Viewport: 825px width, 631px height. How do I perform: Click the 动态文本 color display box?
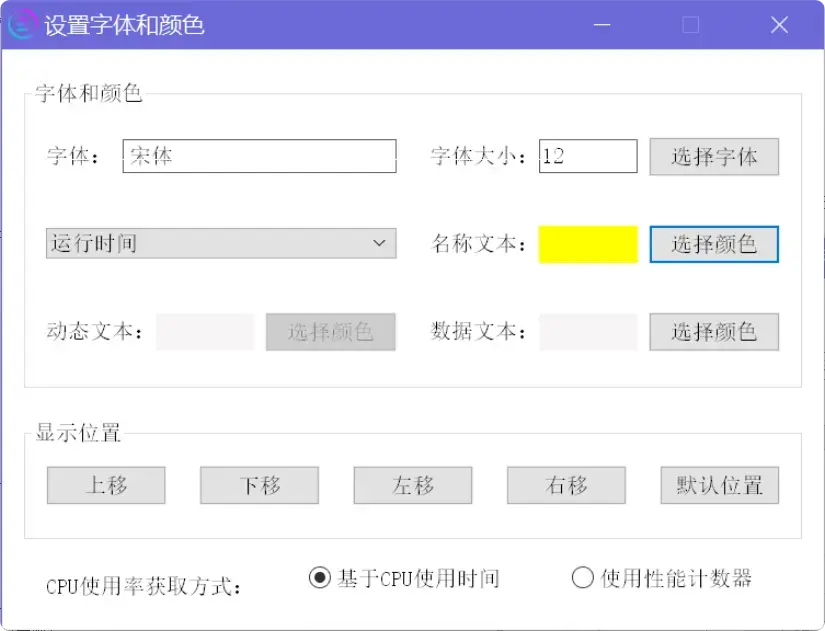[204, 332]
